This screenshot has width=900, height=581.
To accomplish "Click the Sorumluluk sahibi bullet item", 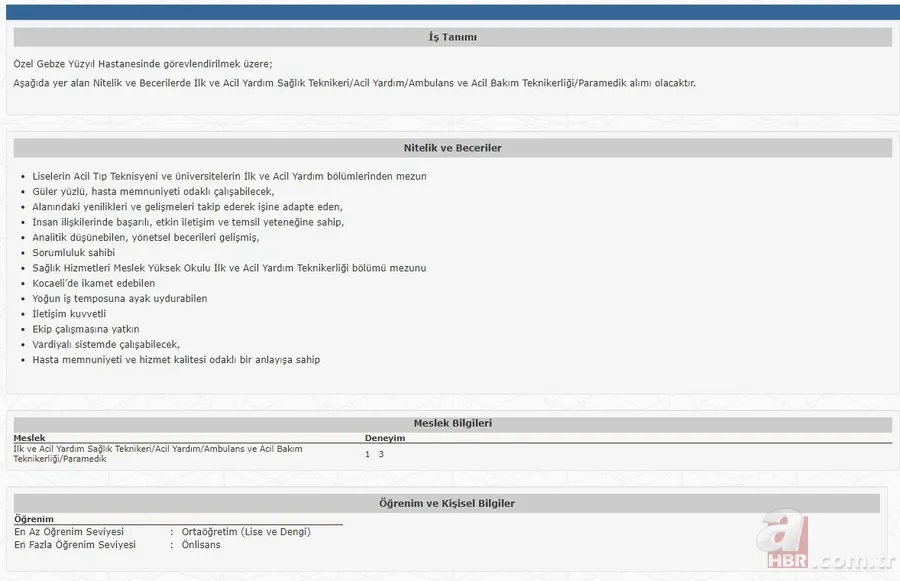I will 73,253.
